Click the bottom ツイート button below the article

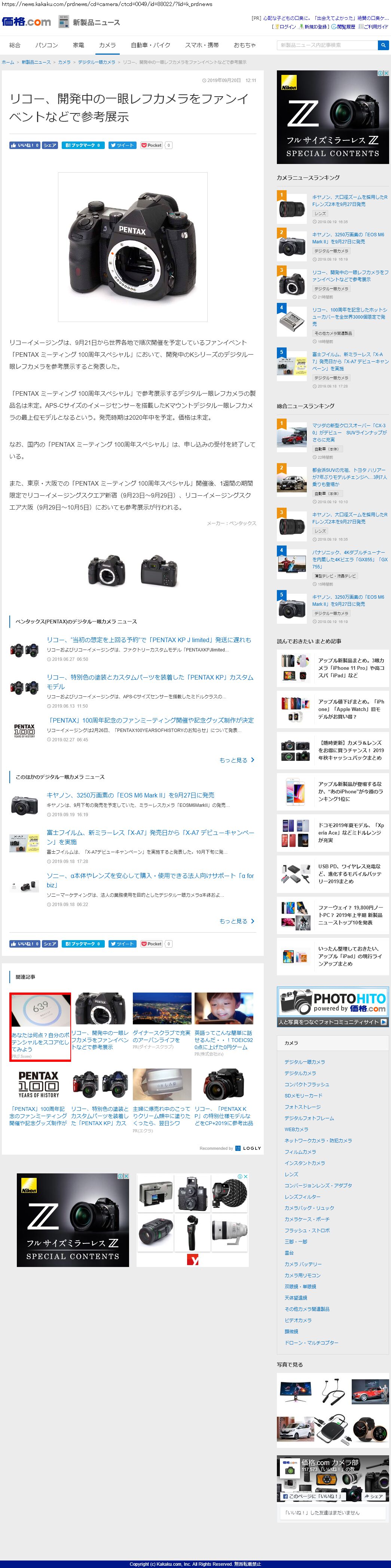pos(122,943)
